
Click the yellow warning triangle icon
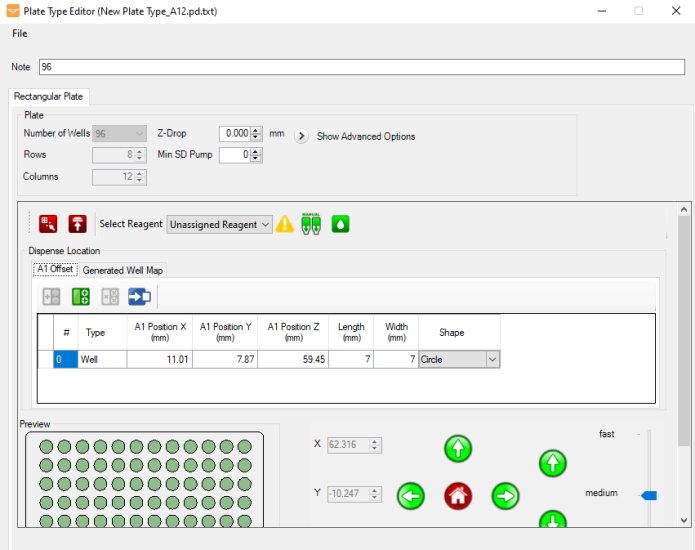coord(285,224)
